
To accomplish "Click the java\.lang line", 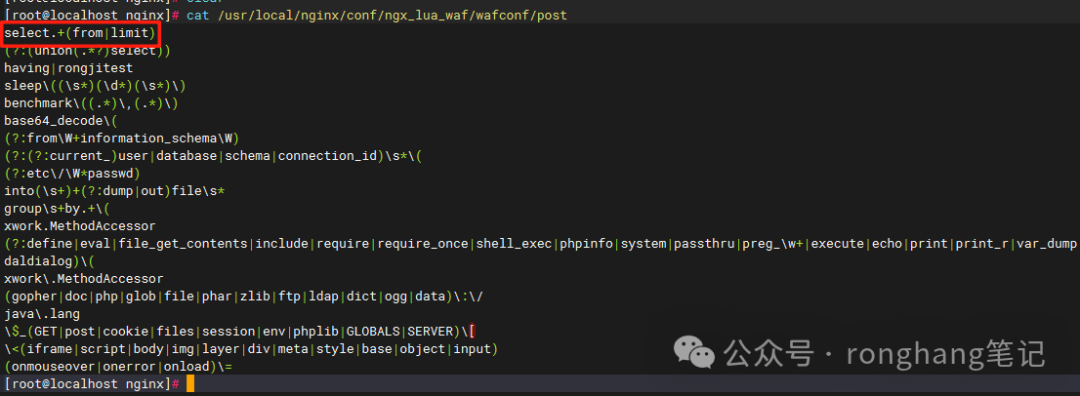I will (x=42, y=314).
